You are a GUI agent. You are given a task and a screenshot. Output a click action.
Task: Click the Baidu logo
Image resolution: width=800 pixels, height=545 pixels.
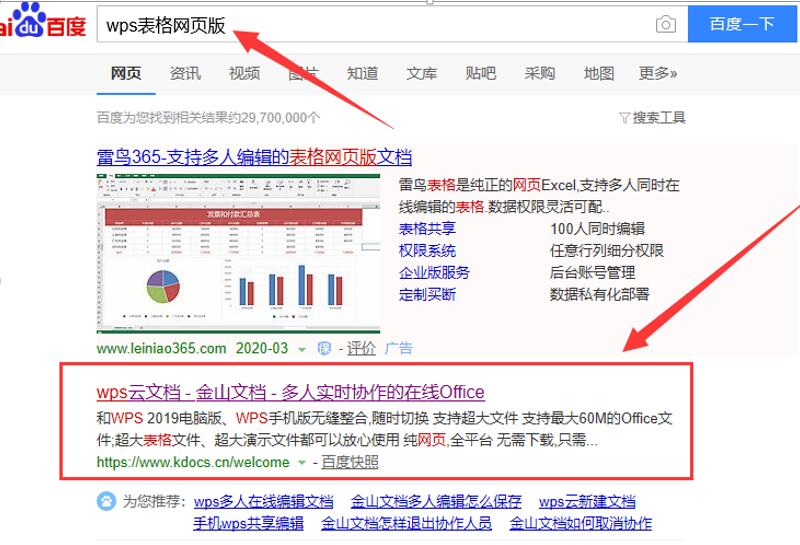(43, 21)
